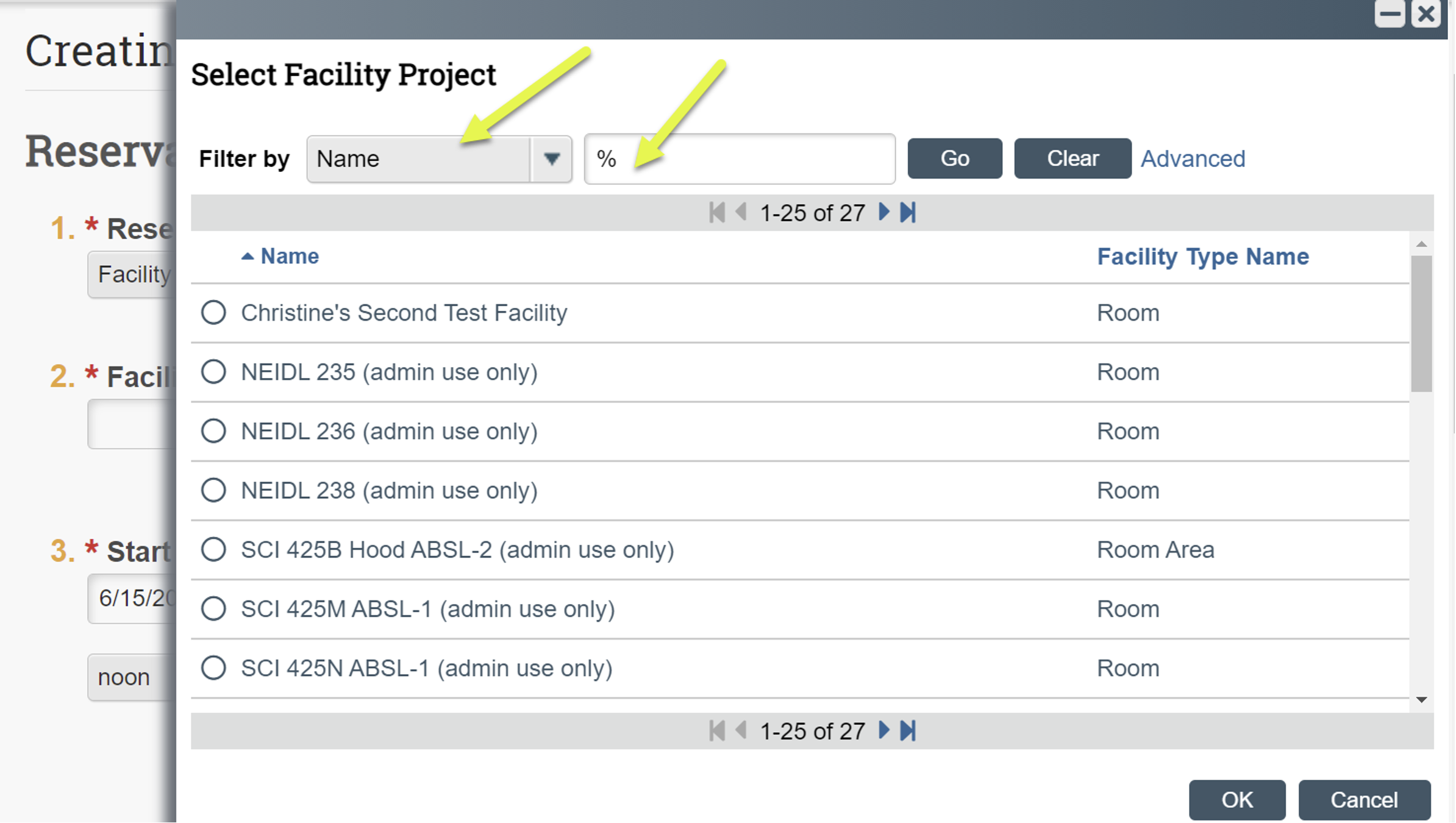Image resolution: width=1456 pixels, height=823 pixels.
Task: Jump to last page in top pager
Action: point(908,212)
